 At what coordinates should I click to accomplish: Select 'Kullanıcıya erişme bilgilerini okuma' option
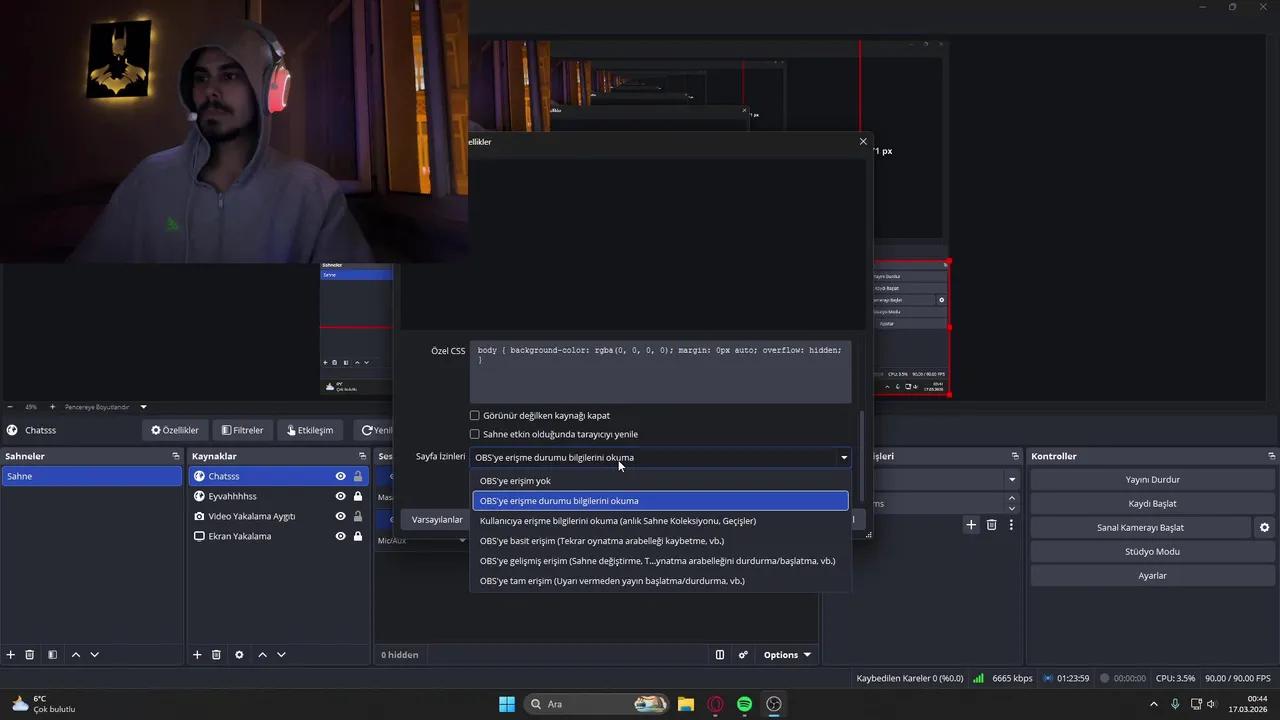[660, 521]
